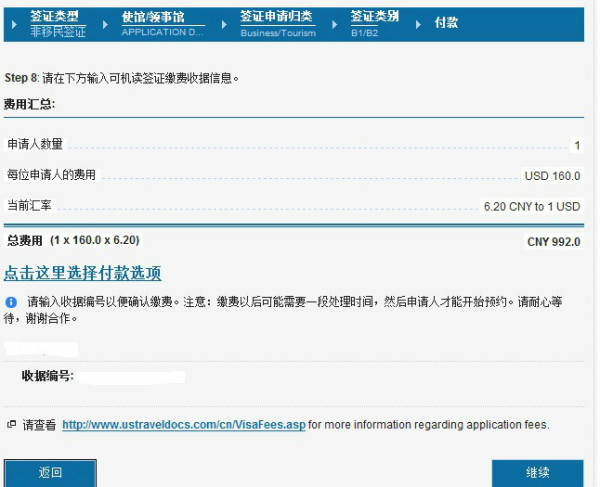600x487 pixels.
Task: Click the 6.20 CNY to 1 USD rate
Action: pyautogui.click(x=531, y=207)
